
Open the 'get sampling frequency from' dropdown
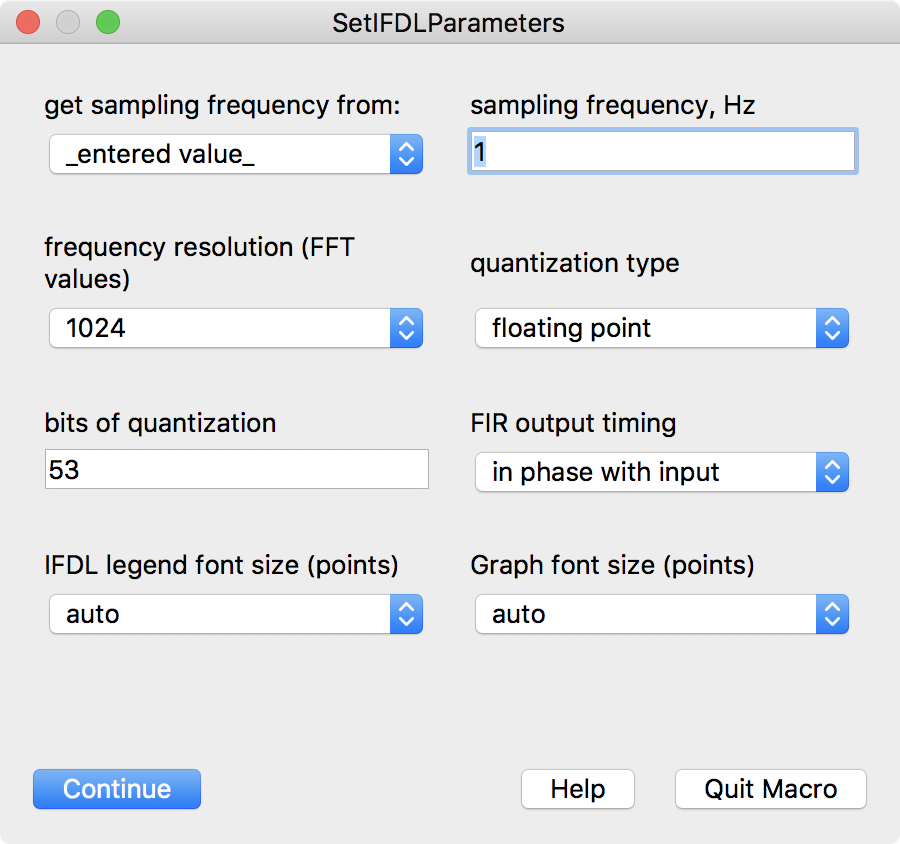236,155
